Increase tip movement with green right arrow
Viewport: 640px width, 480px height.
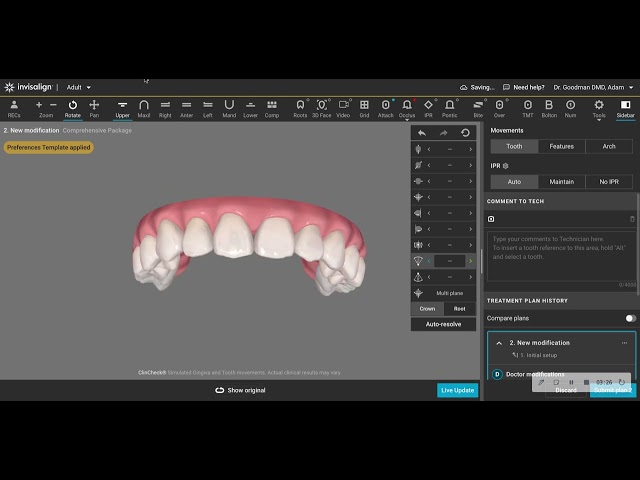click(x=471, y=261)
